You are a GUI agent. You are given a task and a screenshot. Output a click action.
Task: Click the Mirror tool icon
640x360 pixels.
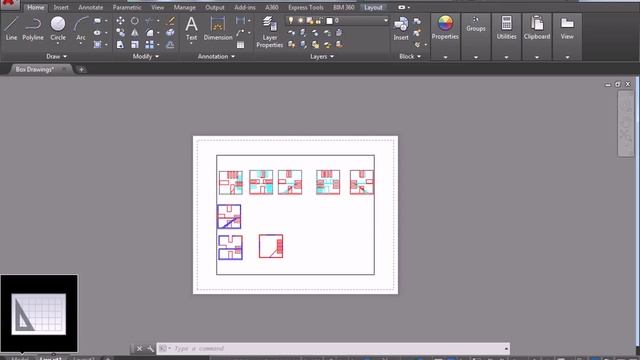click(x=135, y=33)
